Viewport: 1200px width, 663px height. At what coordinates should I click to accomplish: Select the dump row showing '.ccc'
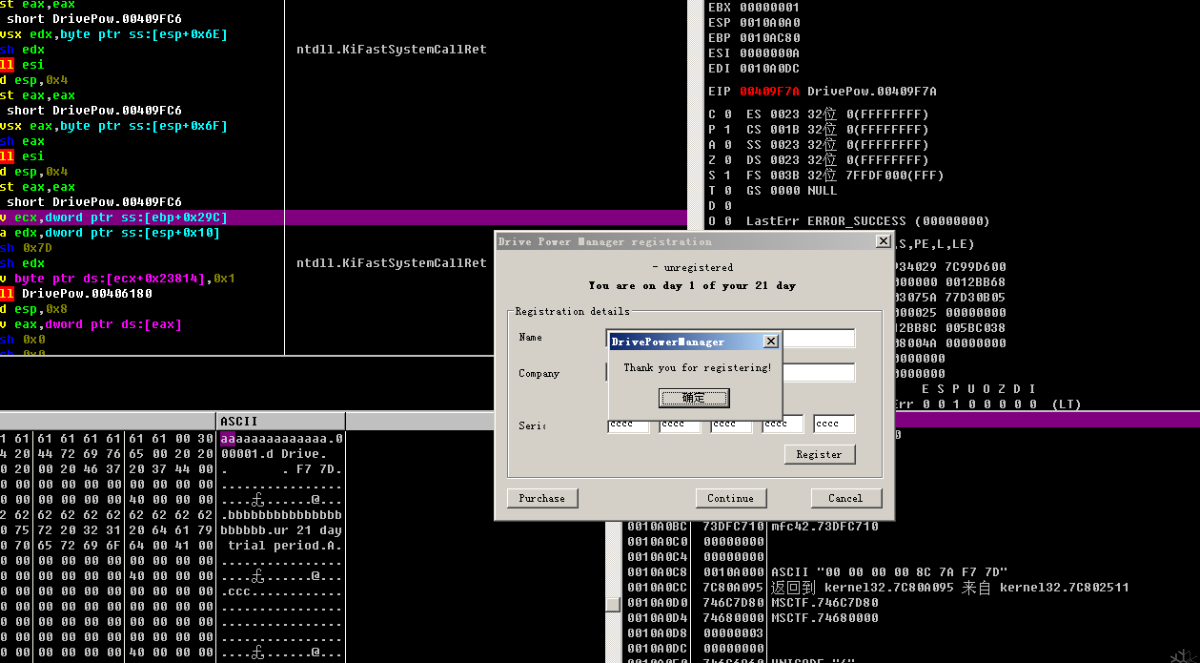point(172,592)
